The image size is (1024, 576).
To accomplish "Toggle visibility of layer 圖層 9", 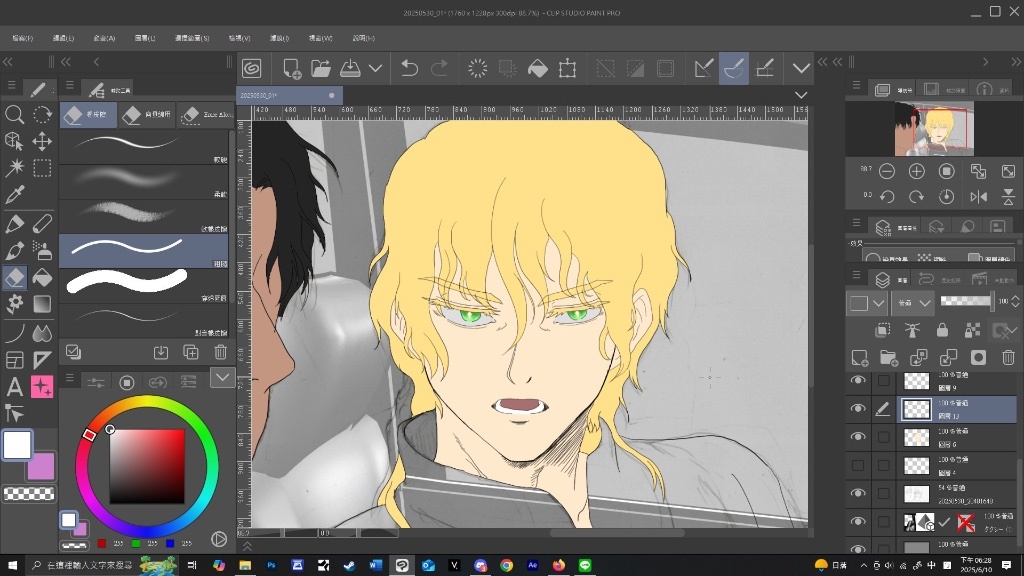I will (x=858, y=380).
